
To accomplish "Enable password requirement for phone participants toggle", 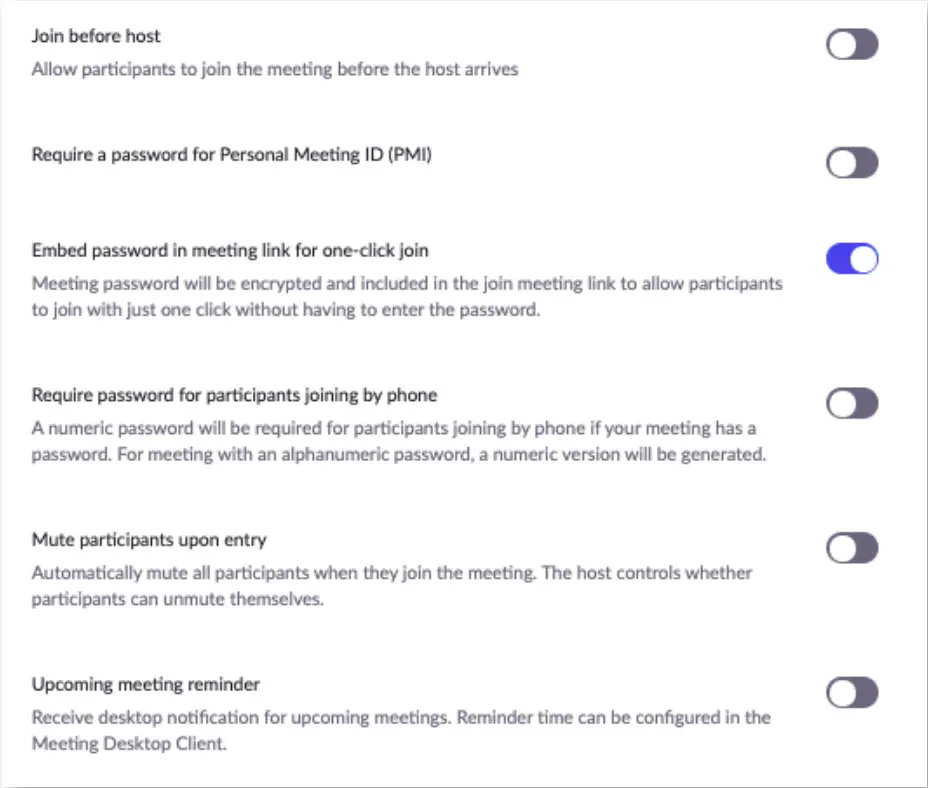I will [852, 404].
